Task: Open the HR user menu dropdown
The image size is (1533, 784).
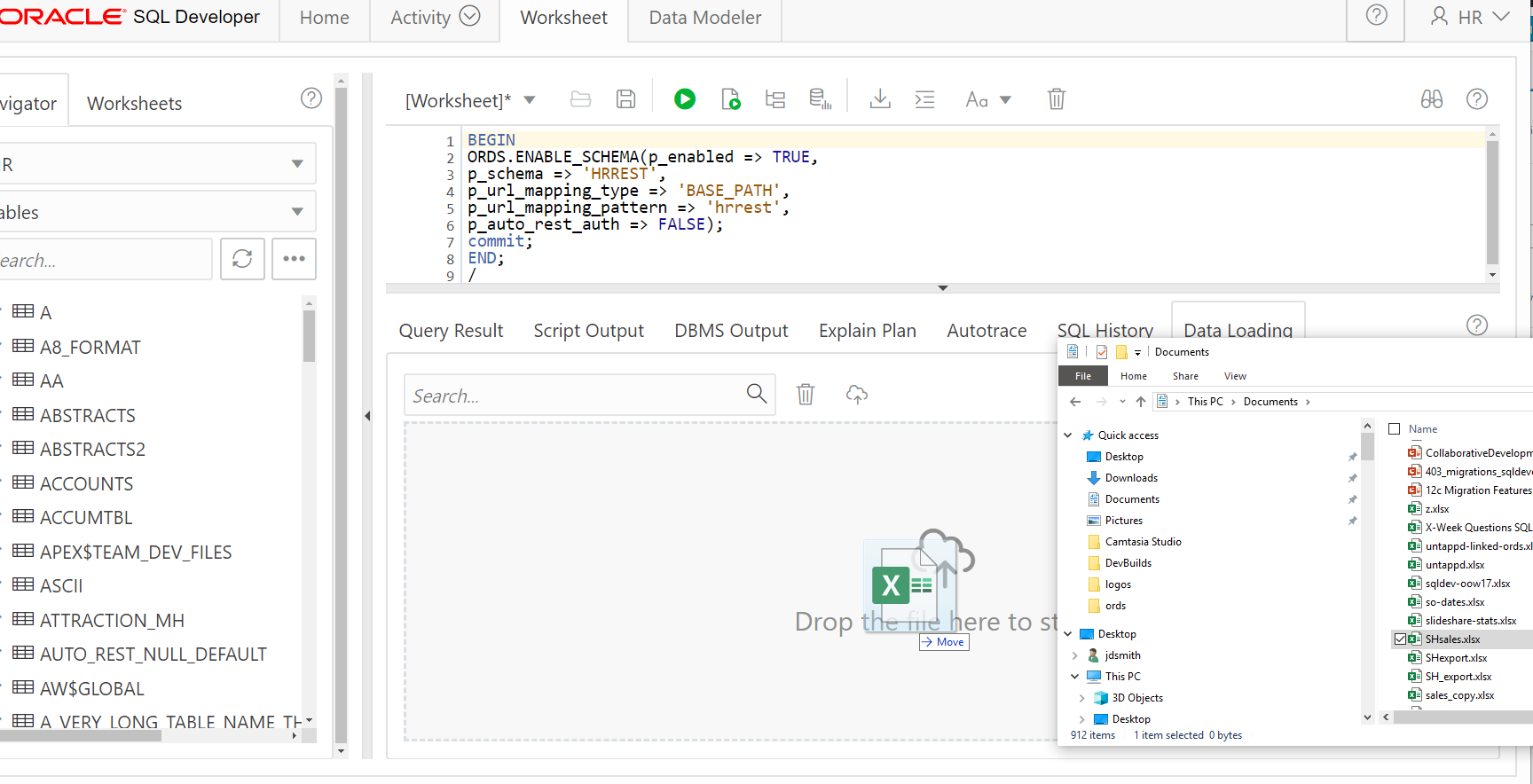Action: 1471,17
